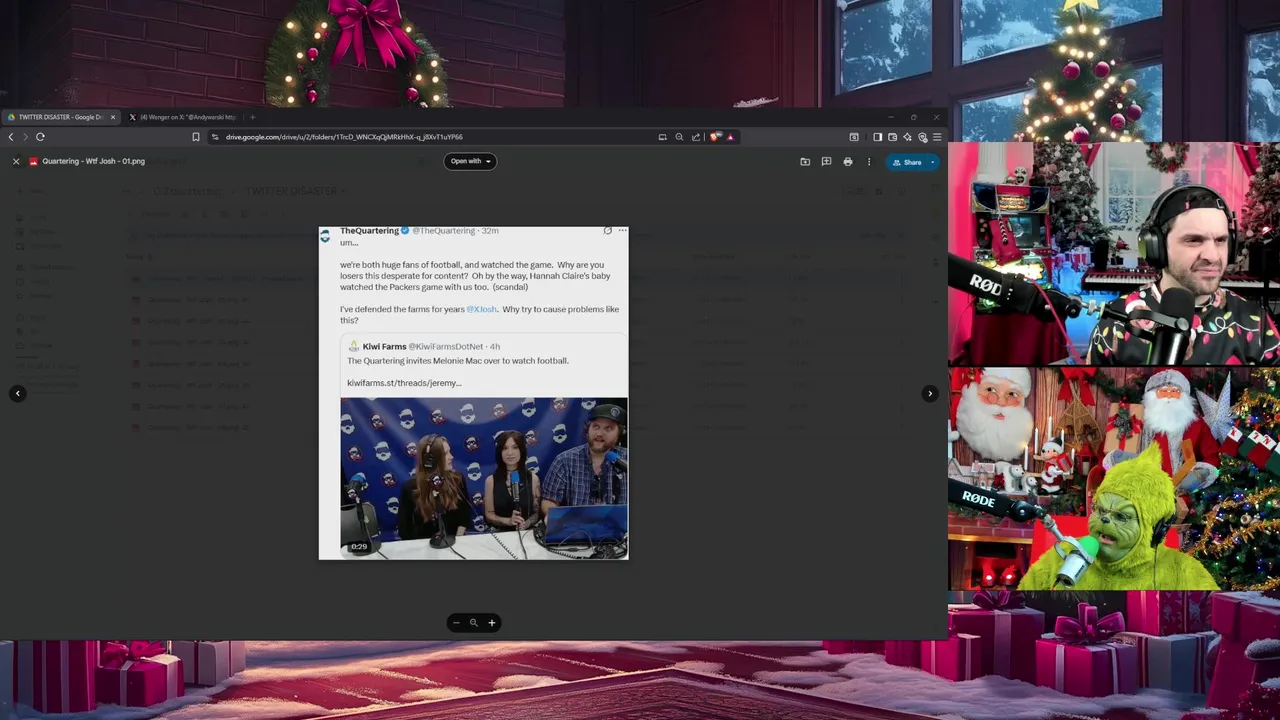This screenshot has height=720, width=1280.
Task: Go to the next image
Action: 930,393
